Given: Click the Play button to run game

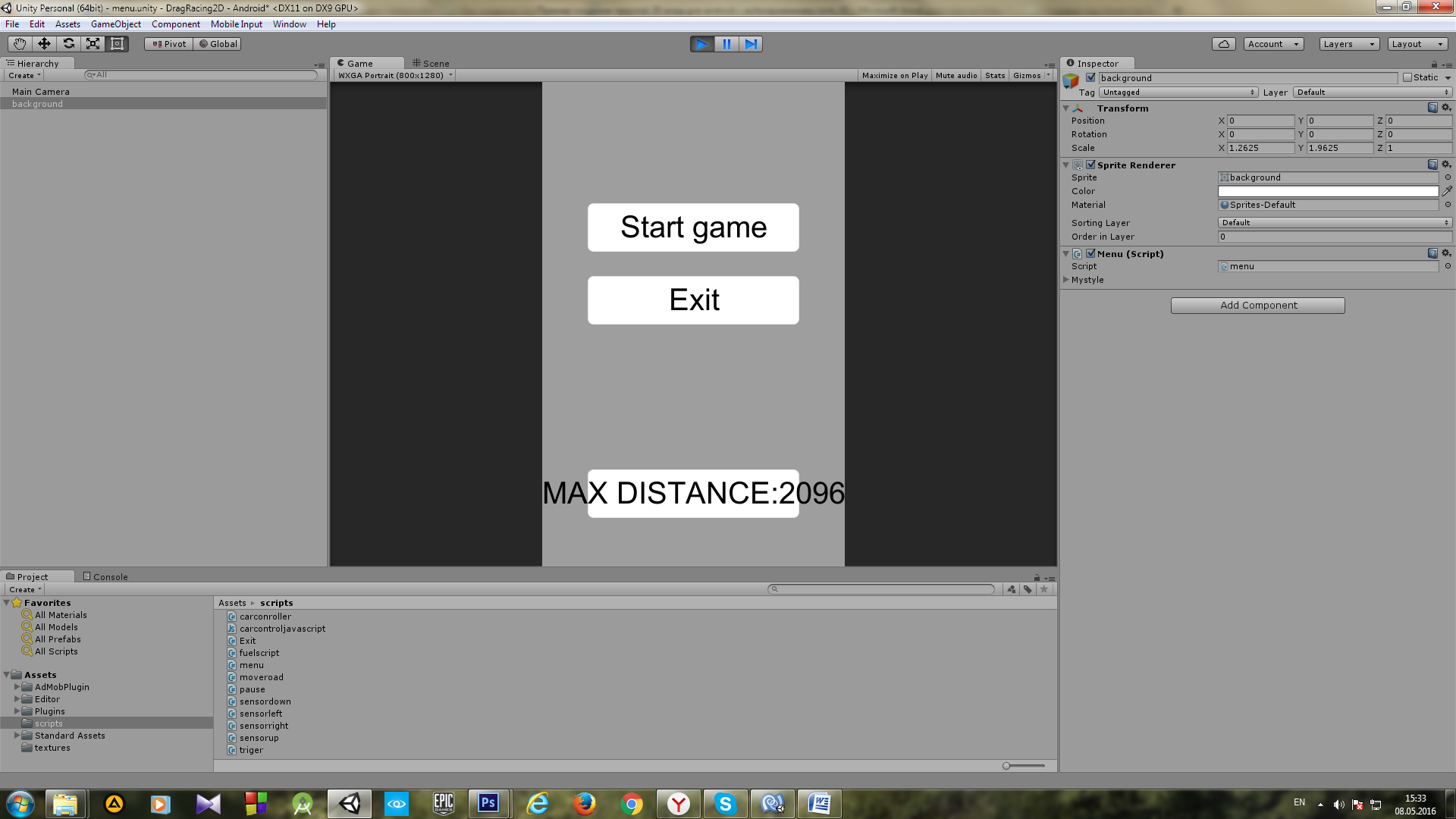Looking at the screenshot, I should 701,43.
